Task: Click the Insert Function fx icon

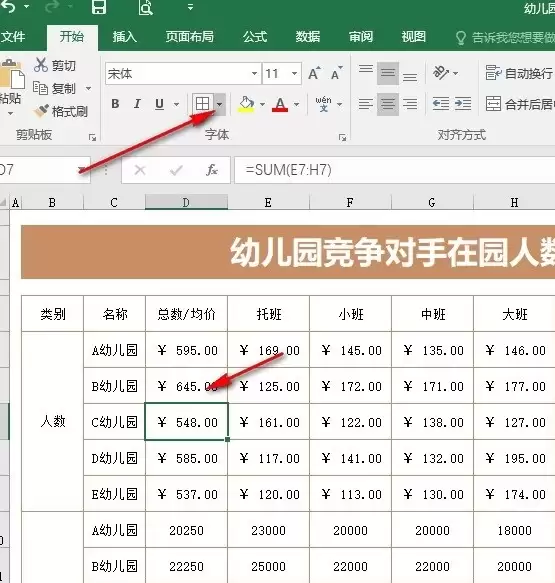Action: 212,170
